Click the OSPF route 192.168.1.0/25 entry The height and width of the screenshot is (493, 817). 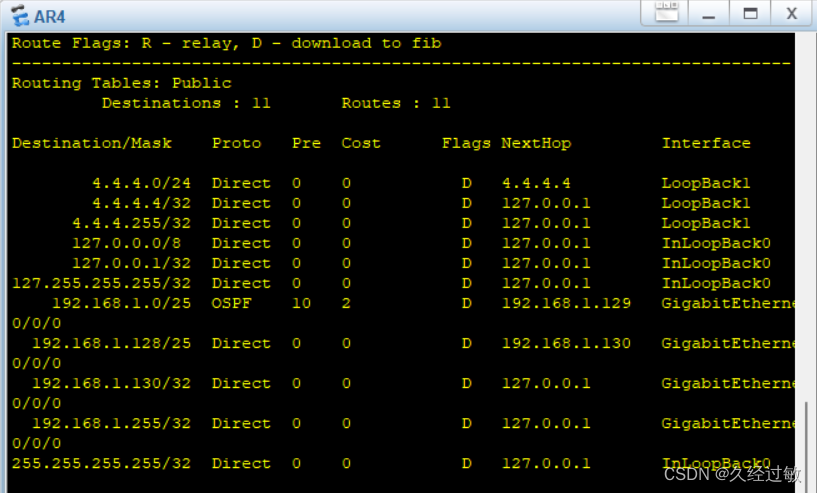coord(121,303)
